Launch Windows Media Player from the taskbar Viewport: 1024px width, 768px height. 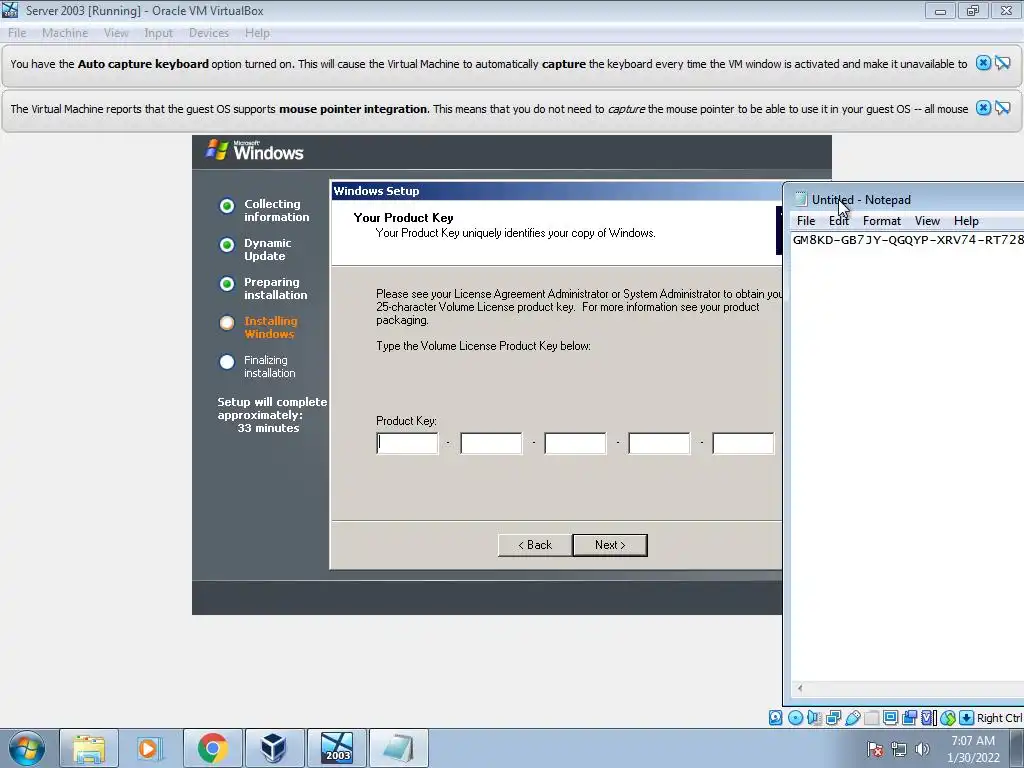point(150,748)
